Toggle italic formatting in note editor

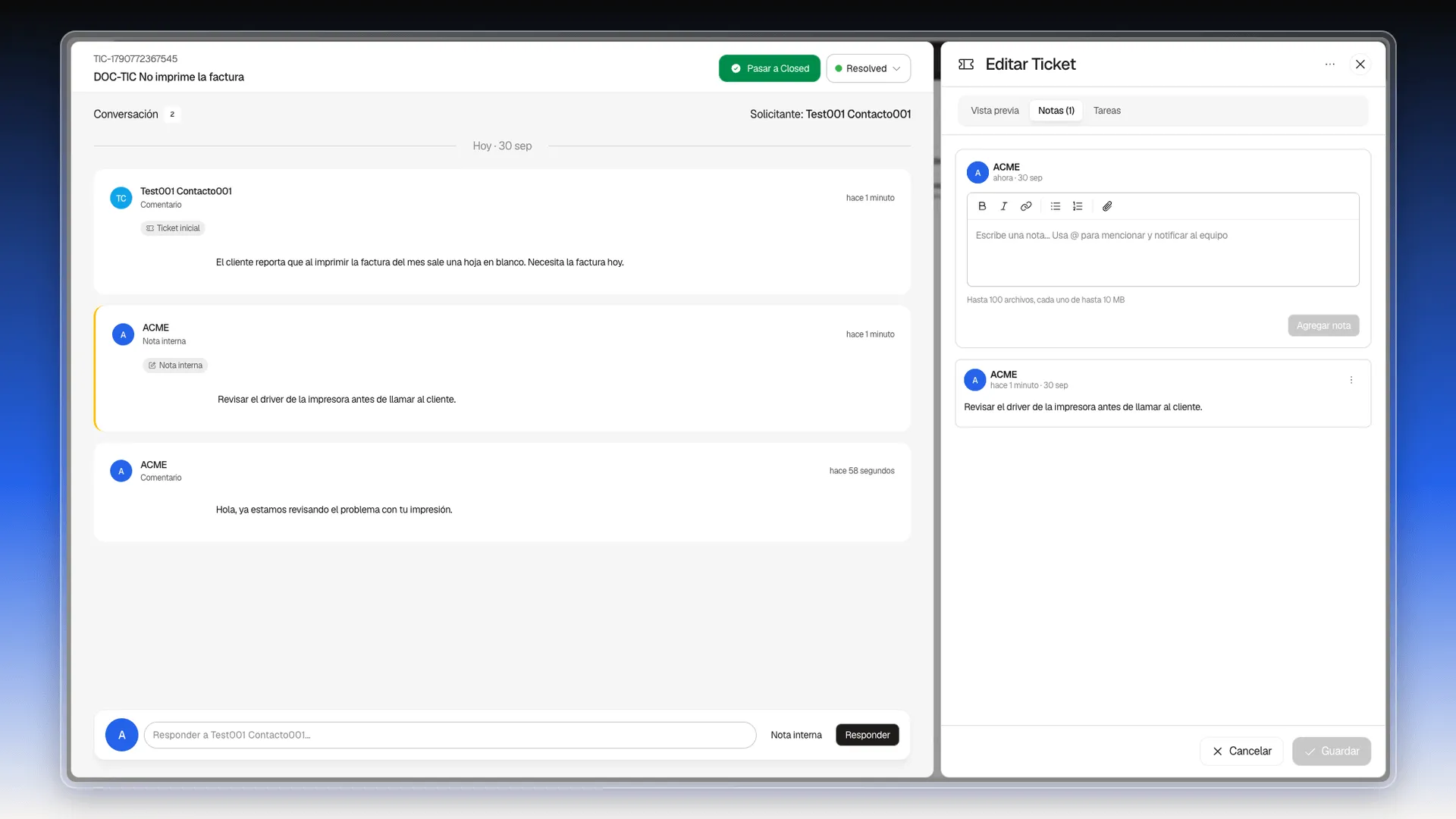(x=1004, y=206)
